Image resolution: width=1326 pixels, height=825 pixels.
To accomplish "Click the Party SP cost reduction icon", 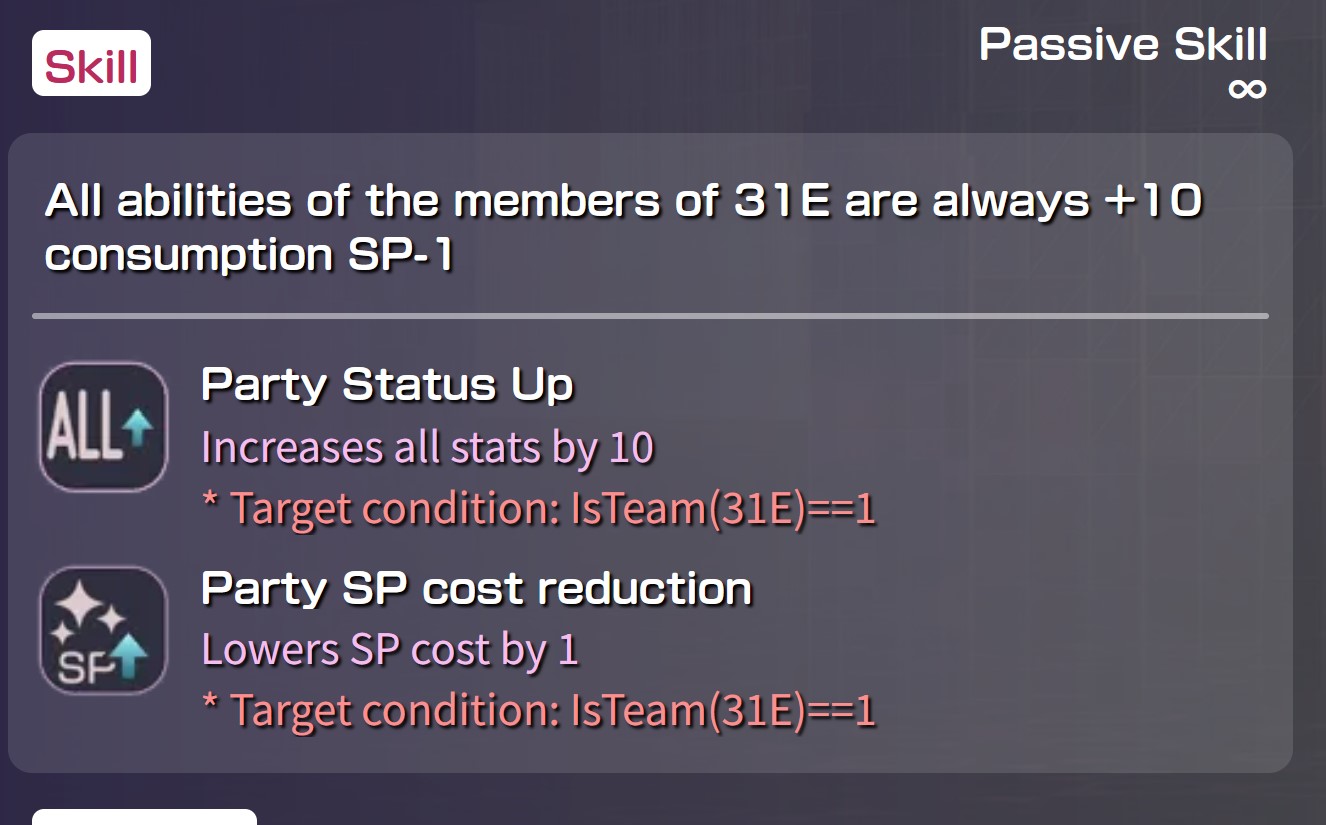I will point(103,630).
